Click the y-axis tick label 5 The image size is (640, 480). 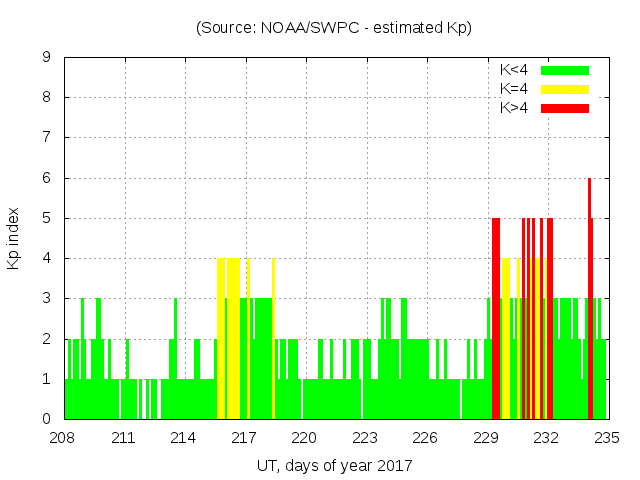pos(46,218)
